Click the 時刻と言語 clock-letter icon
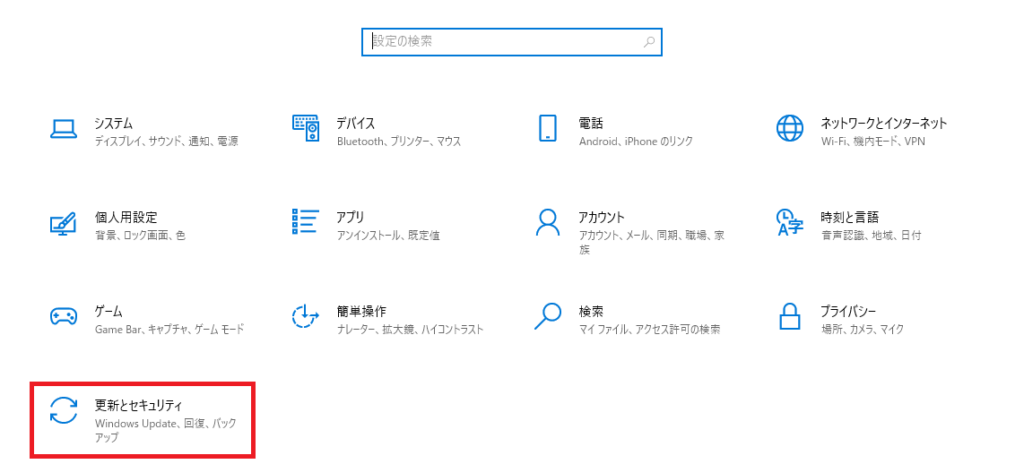The width and height of the screenshot is (1024, 464). click(x=790, y=222)
